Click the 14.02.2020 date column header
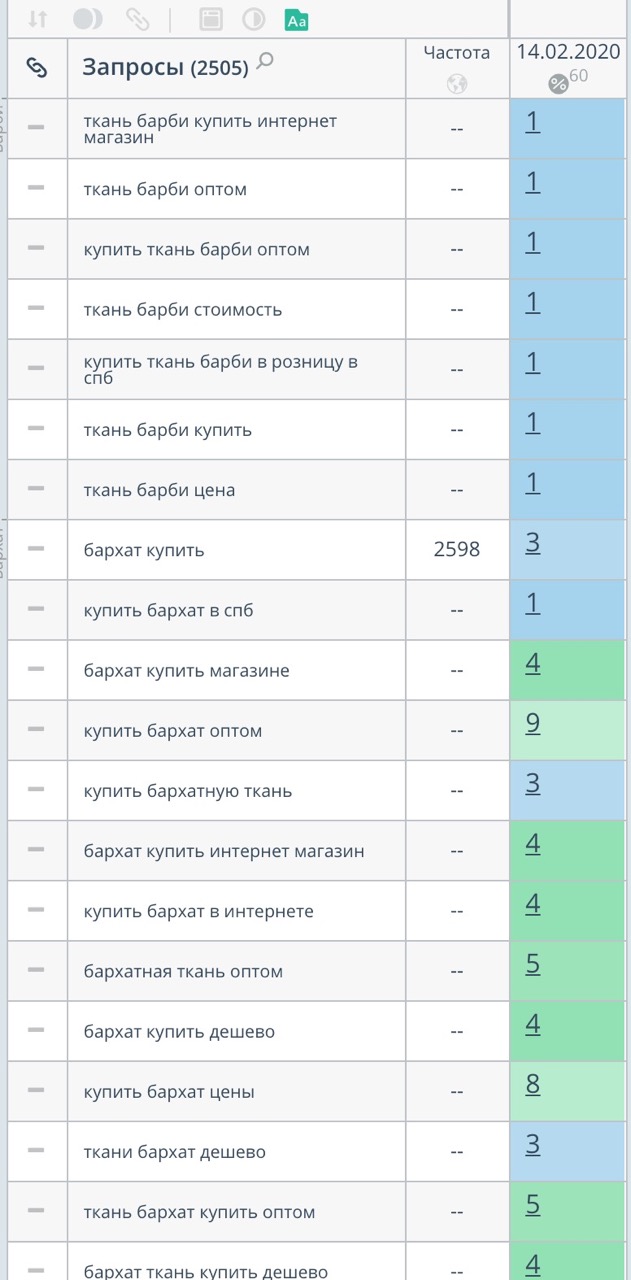Screen dimensions: 631x1280 click(568, 52)
